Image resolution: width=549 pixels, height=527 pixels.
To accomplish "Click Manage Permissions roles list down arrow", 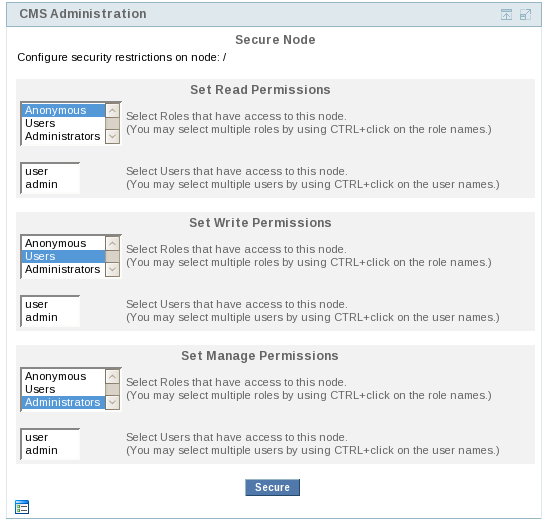I will pos(112,403).
